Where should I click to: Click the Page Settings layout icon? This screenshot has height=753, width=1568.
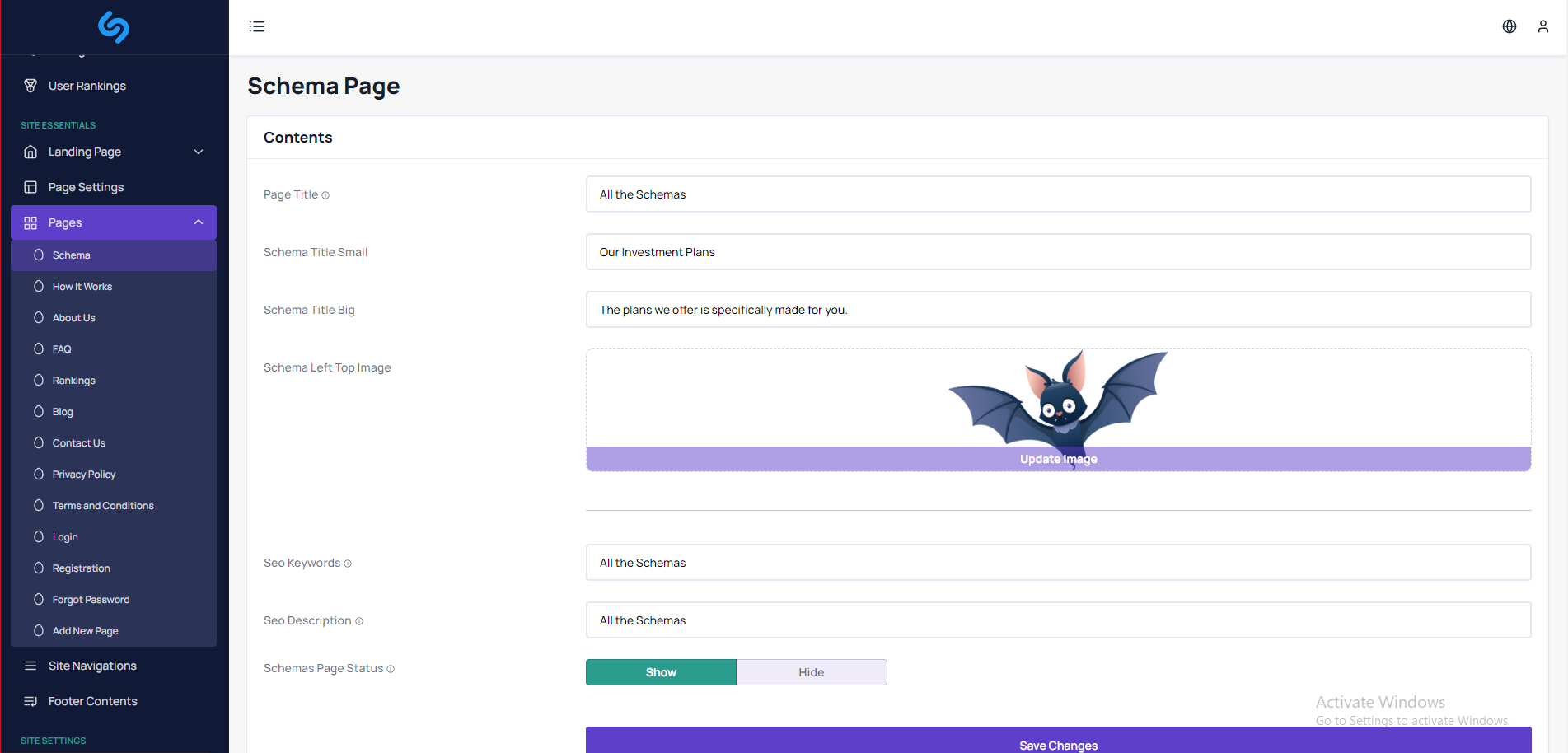pyautogui.click(x=30, y=187)
